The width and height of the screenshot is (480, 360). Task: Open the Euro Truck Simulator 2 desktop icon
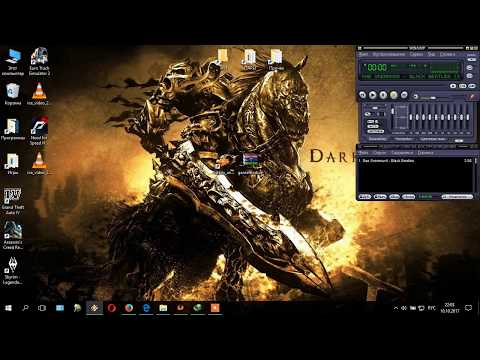[39, 62]
